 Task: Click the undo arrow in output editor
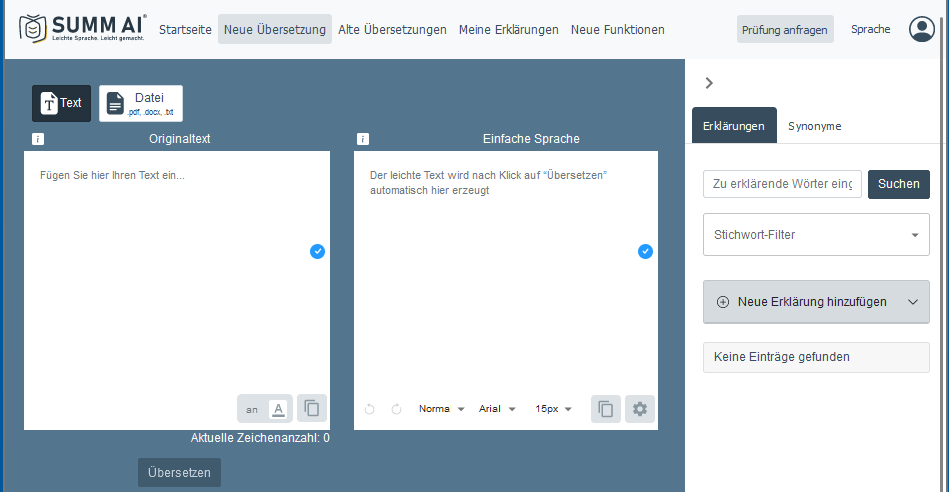click(370, 409)
